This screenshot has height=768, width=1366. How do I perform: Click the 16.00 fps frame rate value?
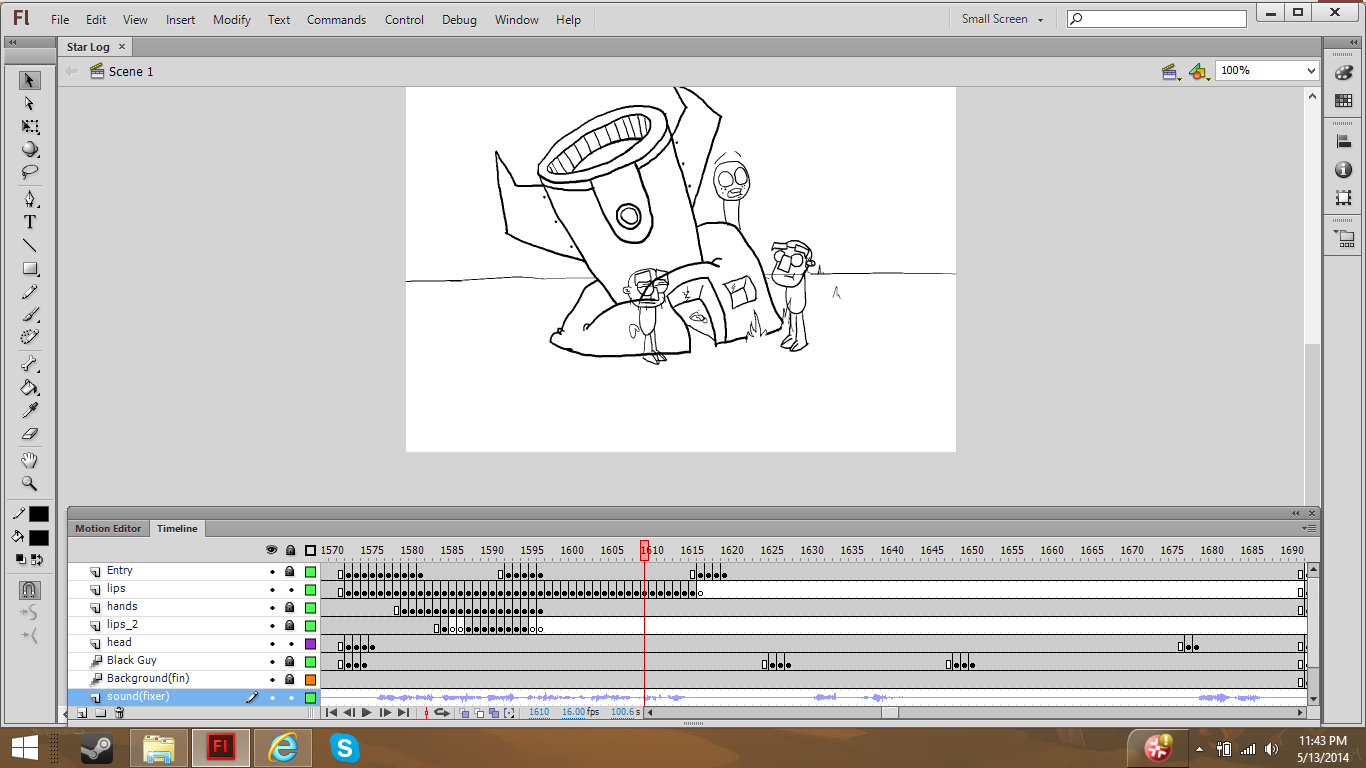[x=574, y=712]
